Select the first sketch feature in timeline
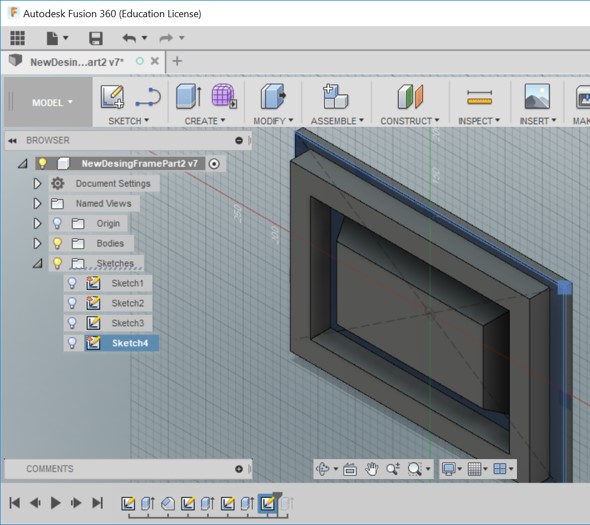This screenshot has width=590, height=525. [128, 503]
